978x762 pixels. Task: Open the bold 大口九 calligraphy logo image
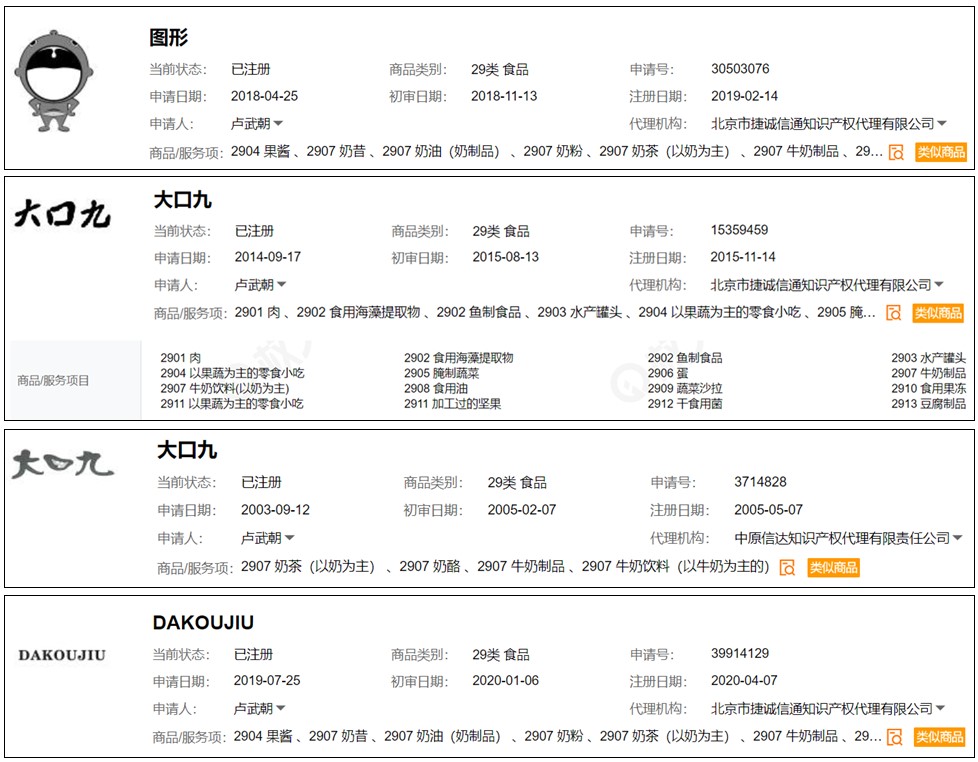pyautogui.click(x=62, y=213)
